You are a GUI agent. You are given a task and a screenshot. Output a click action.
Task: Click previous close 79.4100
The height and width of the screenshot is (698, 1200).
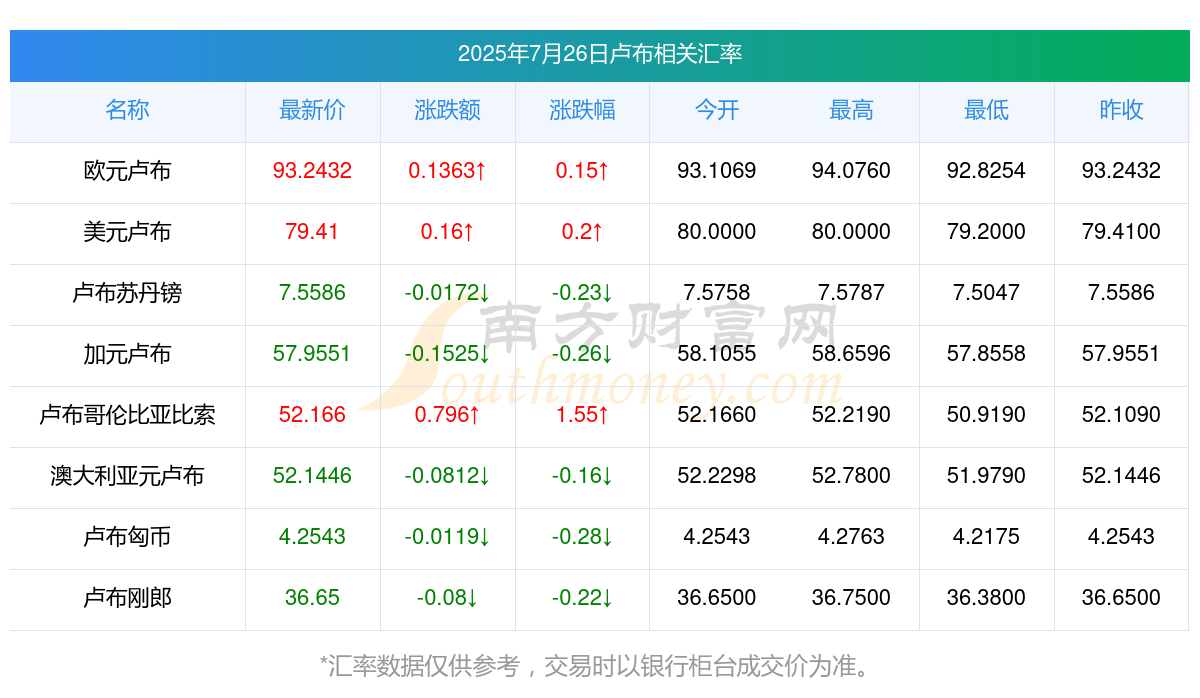1121,232
